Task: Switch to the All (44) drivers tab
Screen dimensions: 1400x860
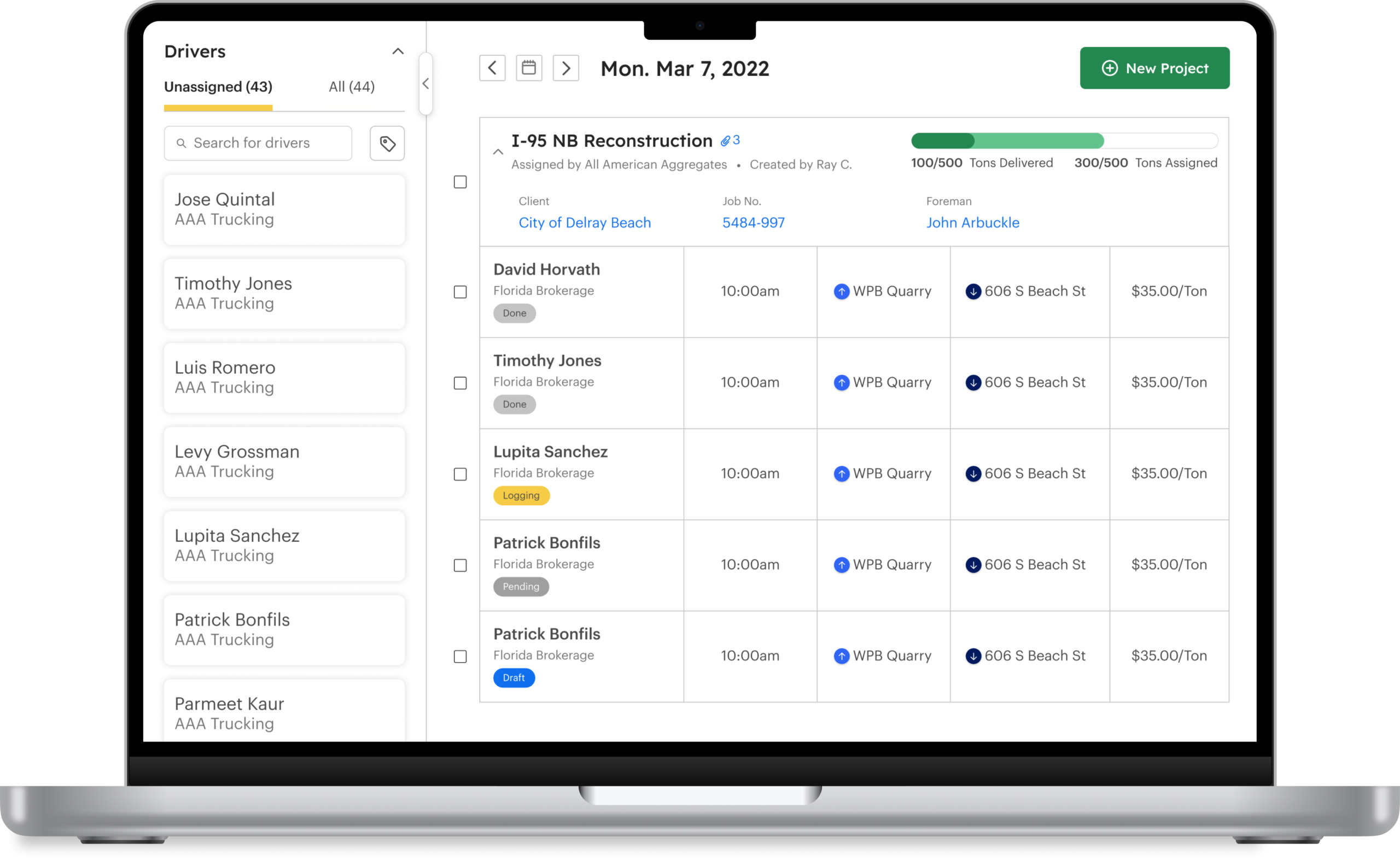Action: click(x=351, y=87)
